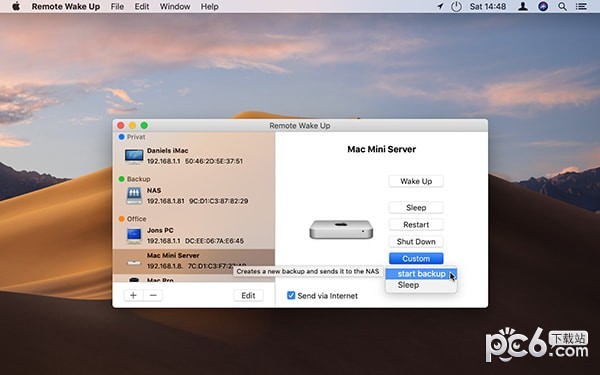Choose start backup from Custom menu
The image size is (600, 375).
[x=421, y=274]
